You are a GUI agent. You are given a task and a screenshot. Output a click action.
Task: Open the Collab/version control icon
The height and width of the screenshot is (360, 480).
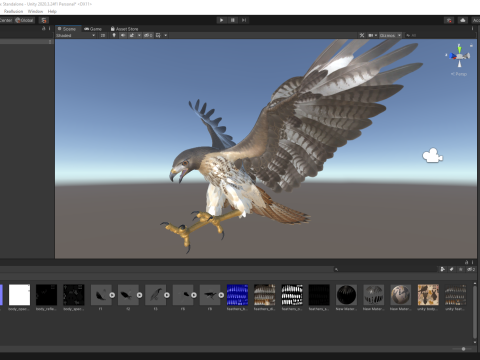click(449, 20)
